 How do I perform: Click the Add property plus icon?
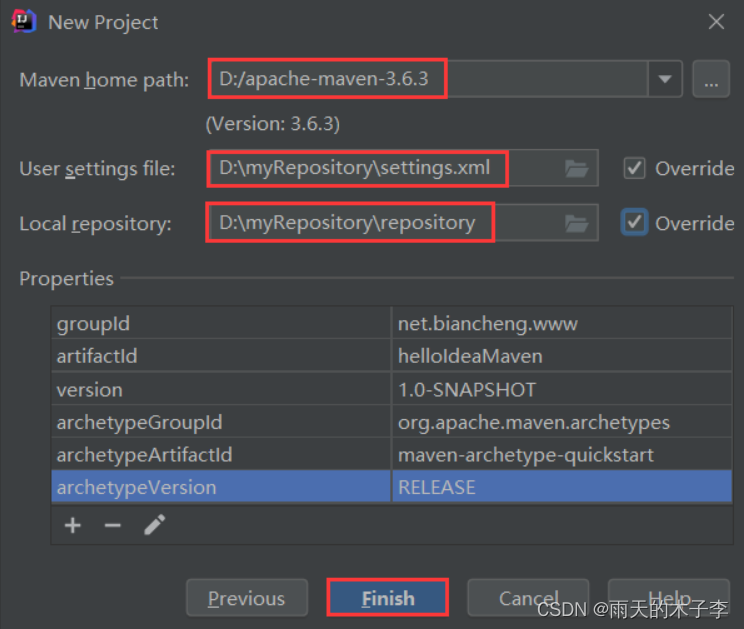73,525
